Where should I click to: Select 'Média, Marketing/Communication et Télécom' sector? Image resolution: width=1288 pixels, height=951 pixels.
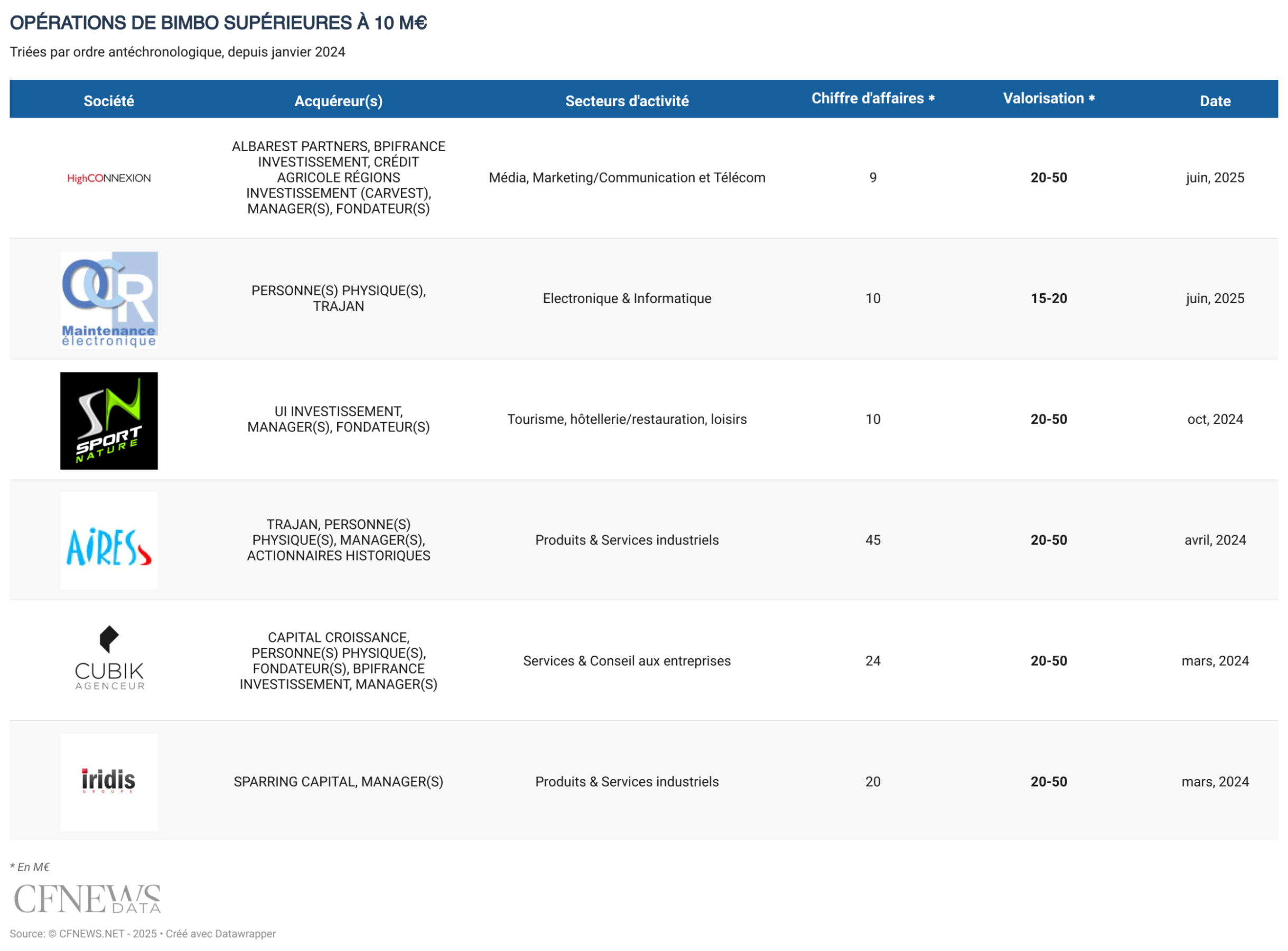tap(627, 178)
